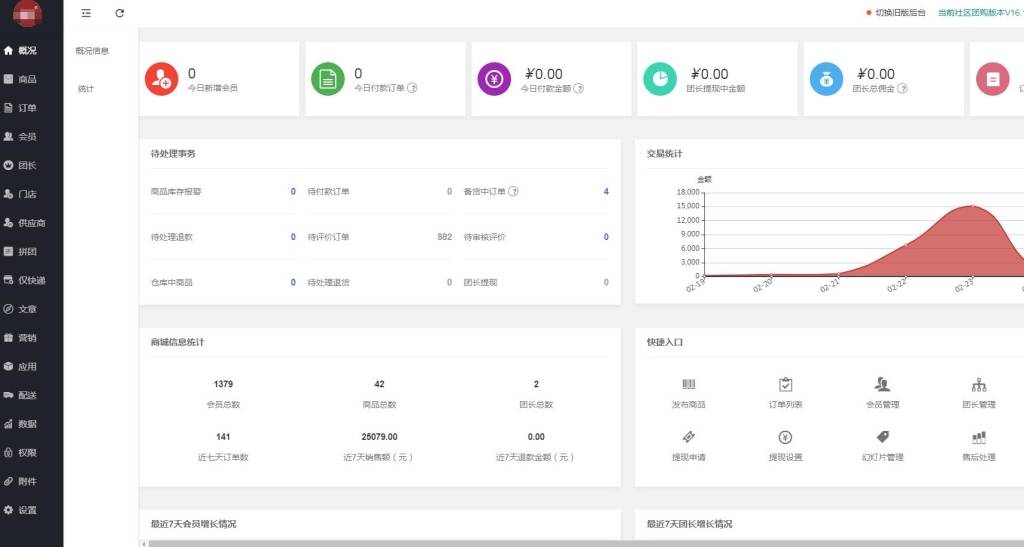Click the pink partially visible card icon

993,79
